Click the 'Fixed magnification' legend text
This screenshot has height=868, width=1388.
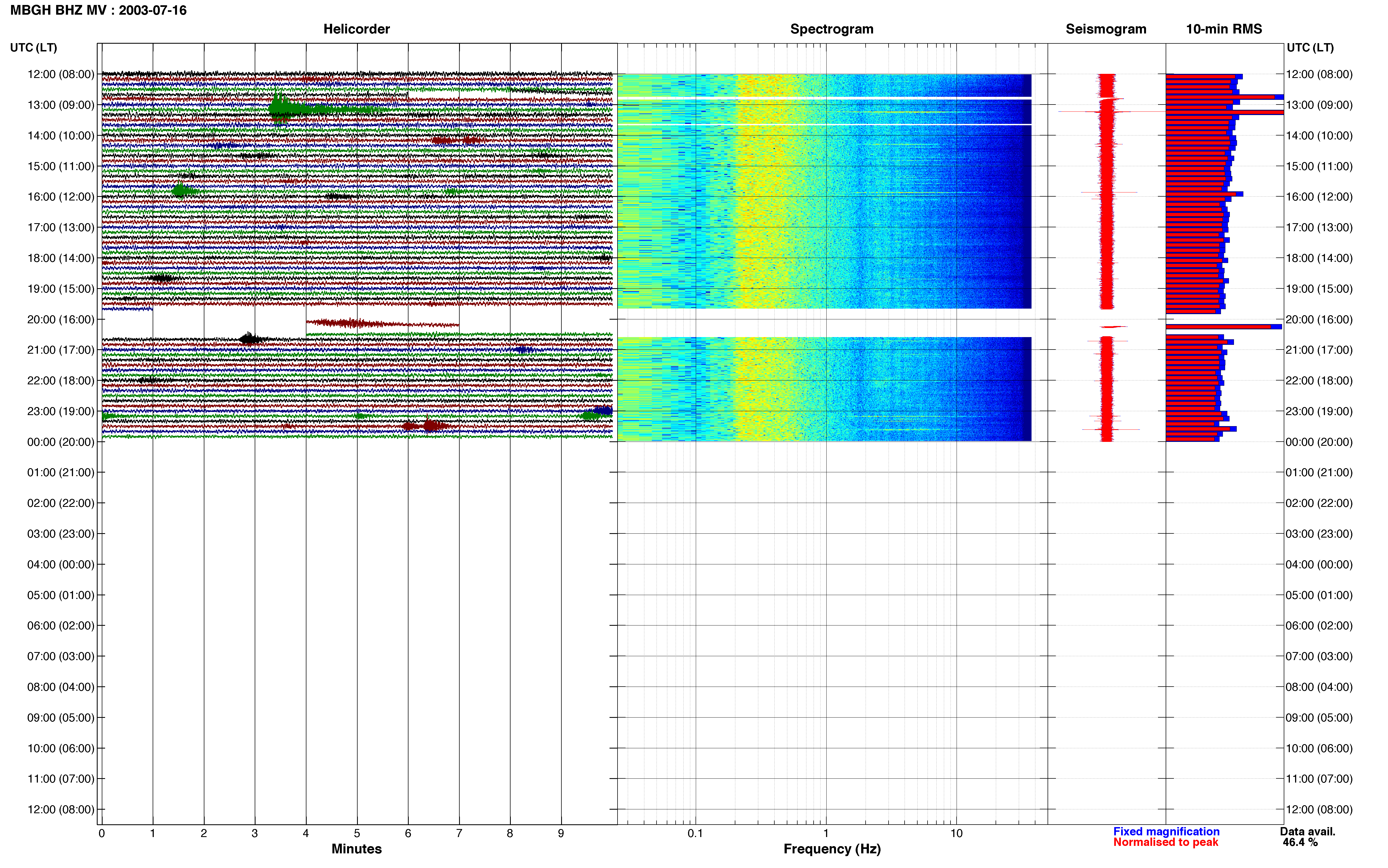(1166, 832)
